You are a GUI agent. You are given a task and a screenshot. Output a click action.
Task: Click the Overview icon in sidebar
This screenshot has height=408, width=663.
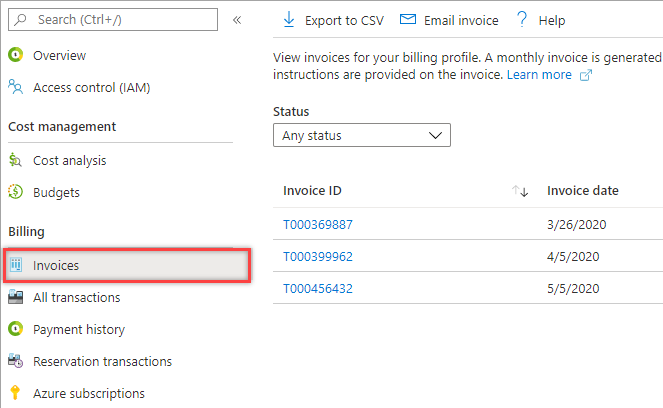(15, 55)
